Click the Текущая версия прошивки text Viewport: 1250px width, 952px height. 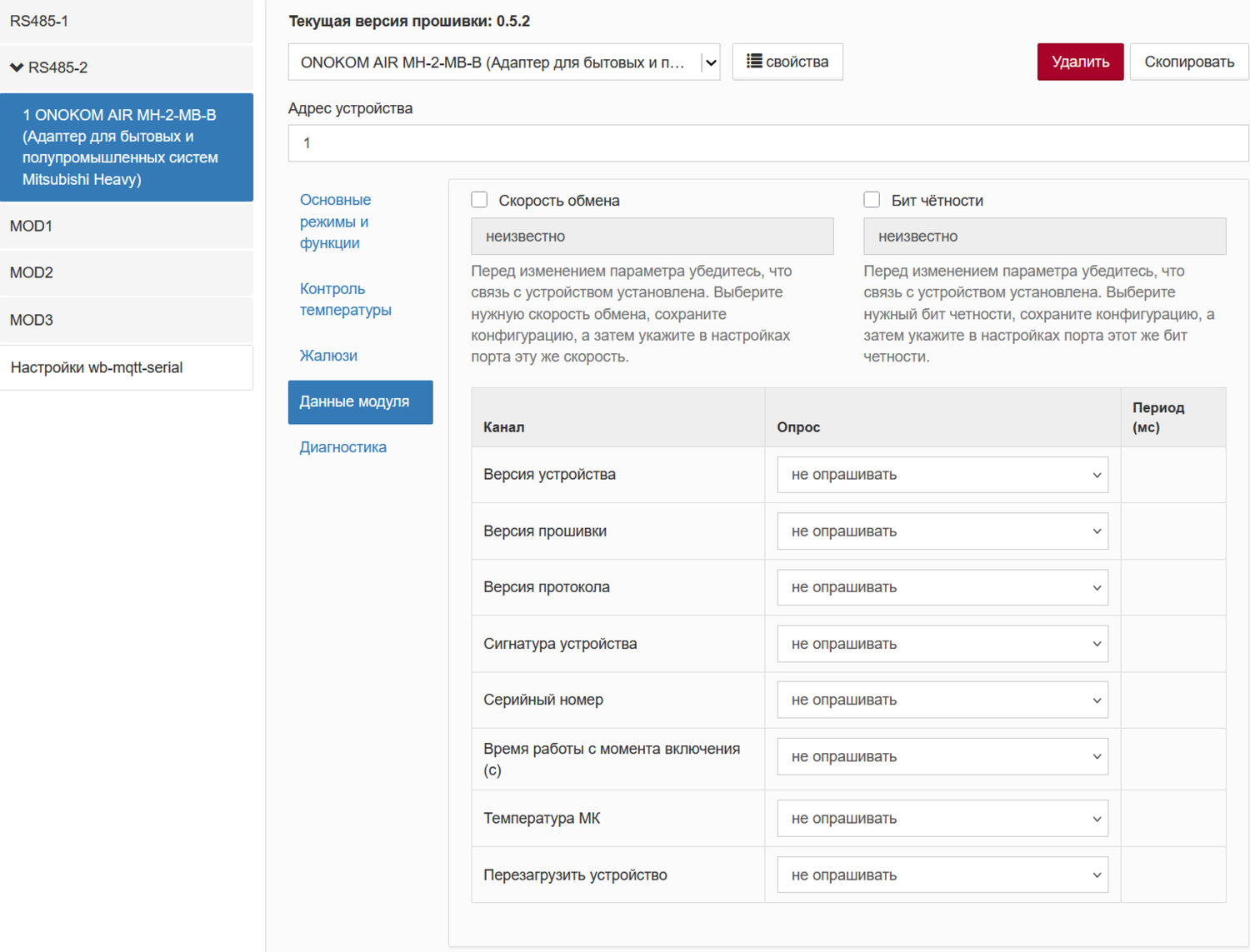pos(409,21)
